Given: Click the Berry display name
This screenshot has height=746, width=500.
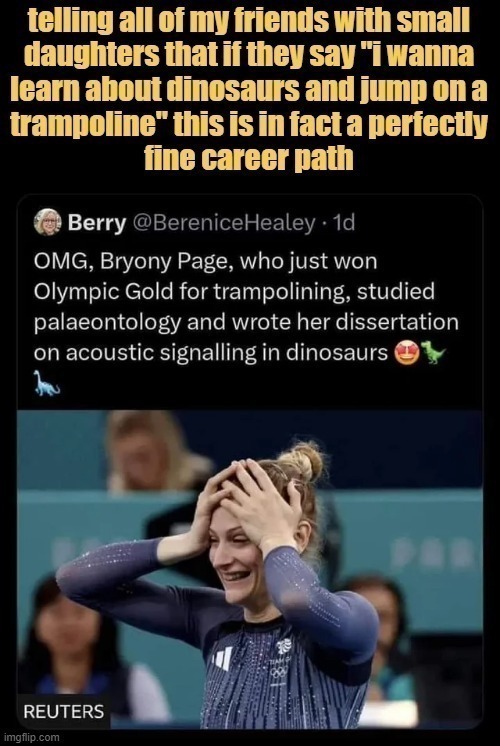Looking at the screenshot, I should (x=97, y=223).
